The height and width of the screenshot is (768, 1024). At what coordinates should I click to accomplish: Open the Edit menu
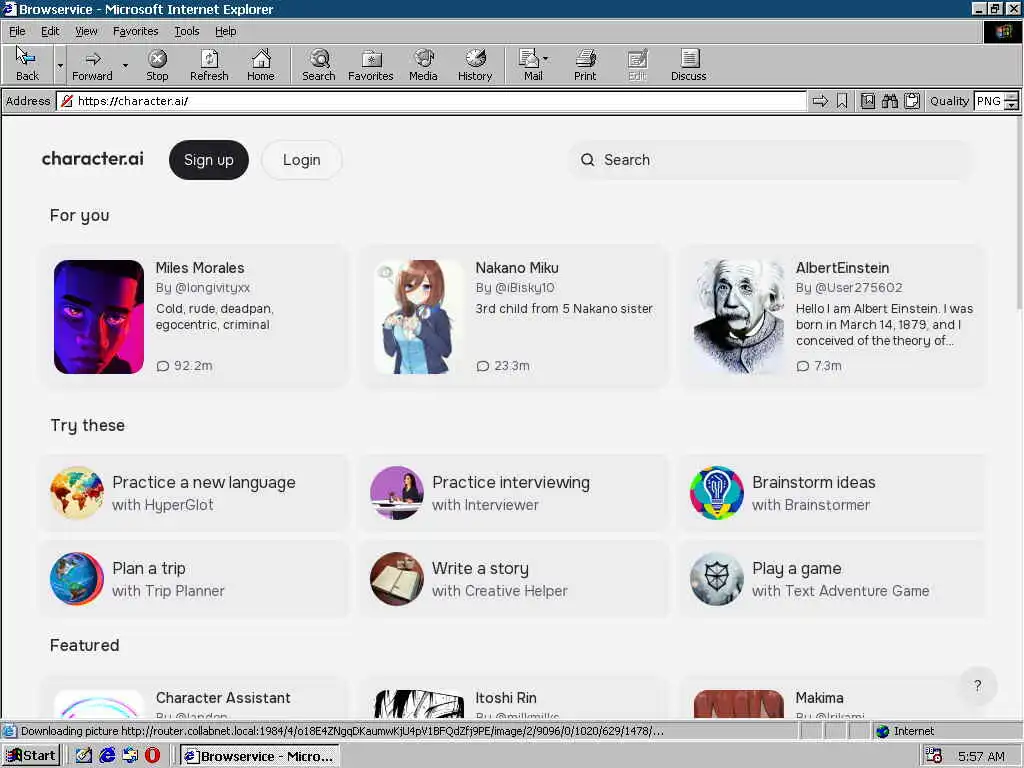pos(50,31)
